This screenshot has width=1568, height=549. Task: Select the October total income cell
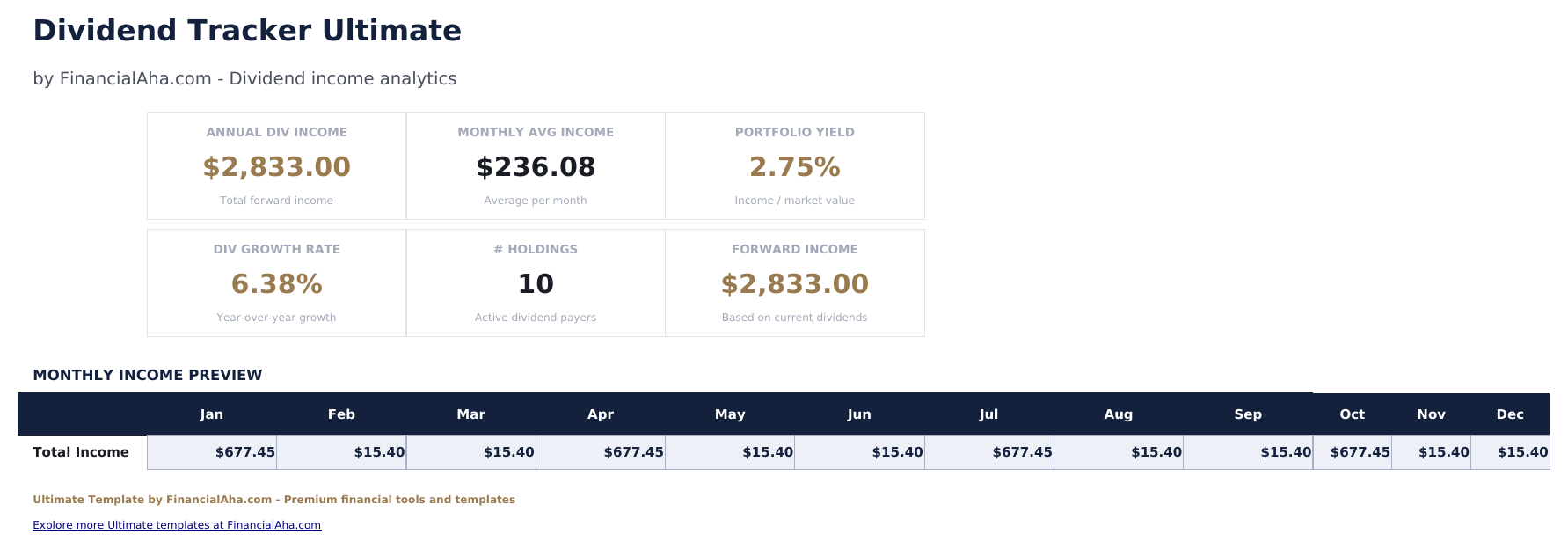pos(1353,452)
